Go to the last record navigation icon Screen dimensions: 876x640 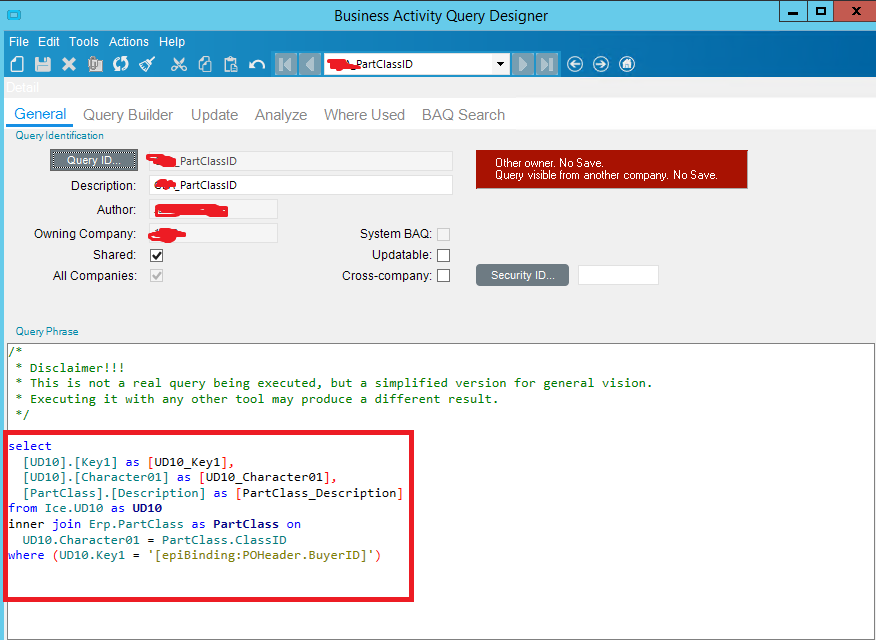coord(547,64)
